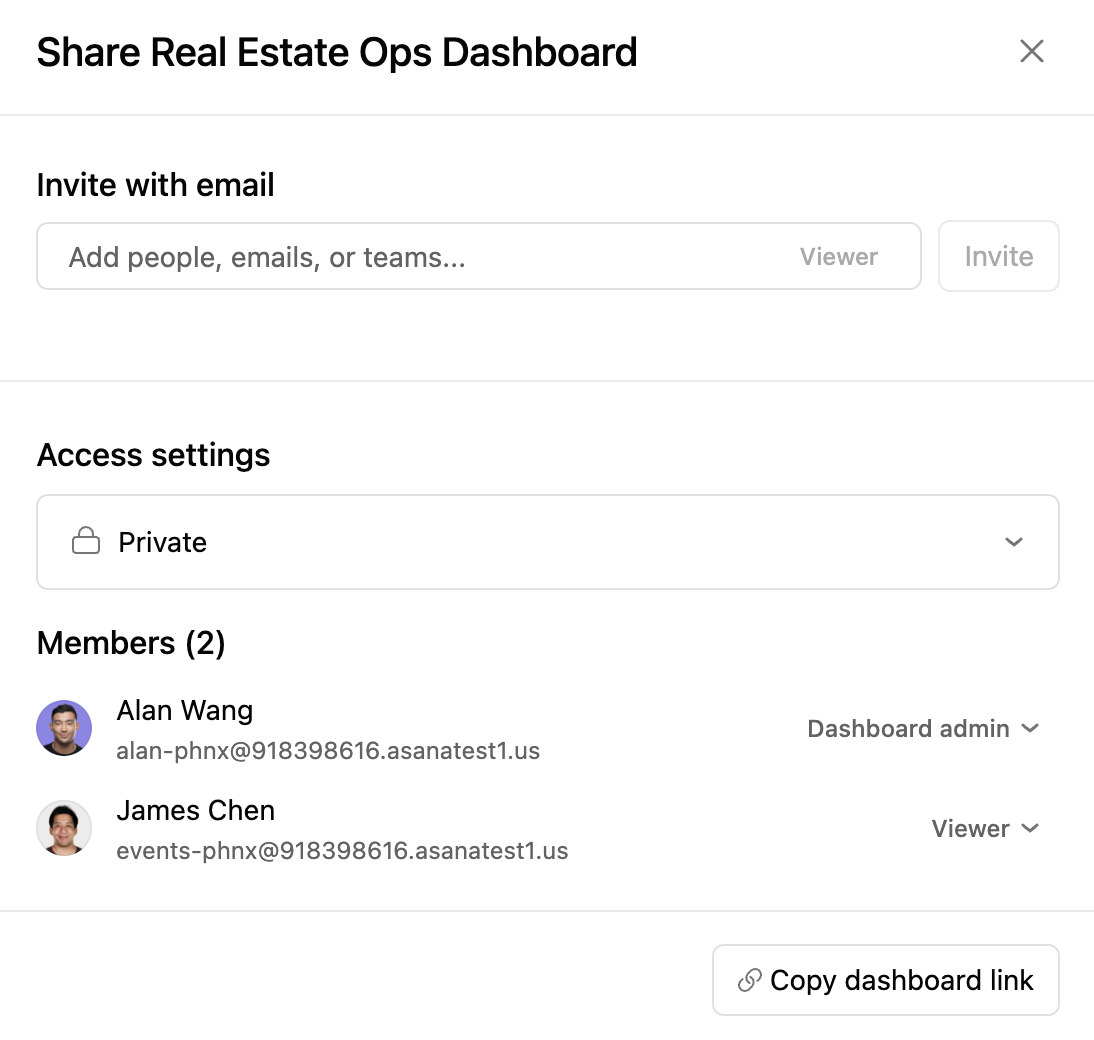Close the Share dashboard dialog
Image resolution: width=1094 pixels, height=1040 pixels.
click(1031, 51)
